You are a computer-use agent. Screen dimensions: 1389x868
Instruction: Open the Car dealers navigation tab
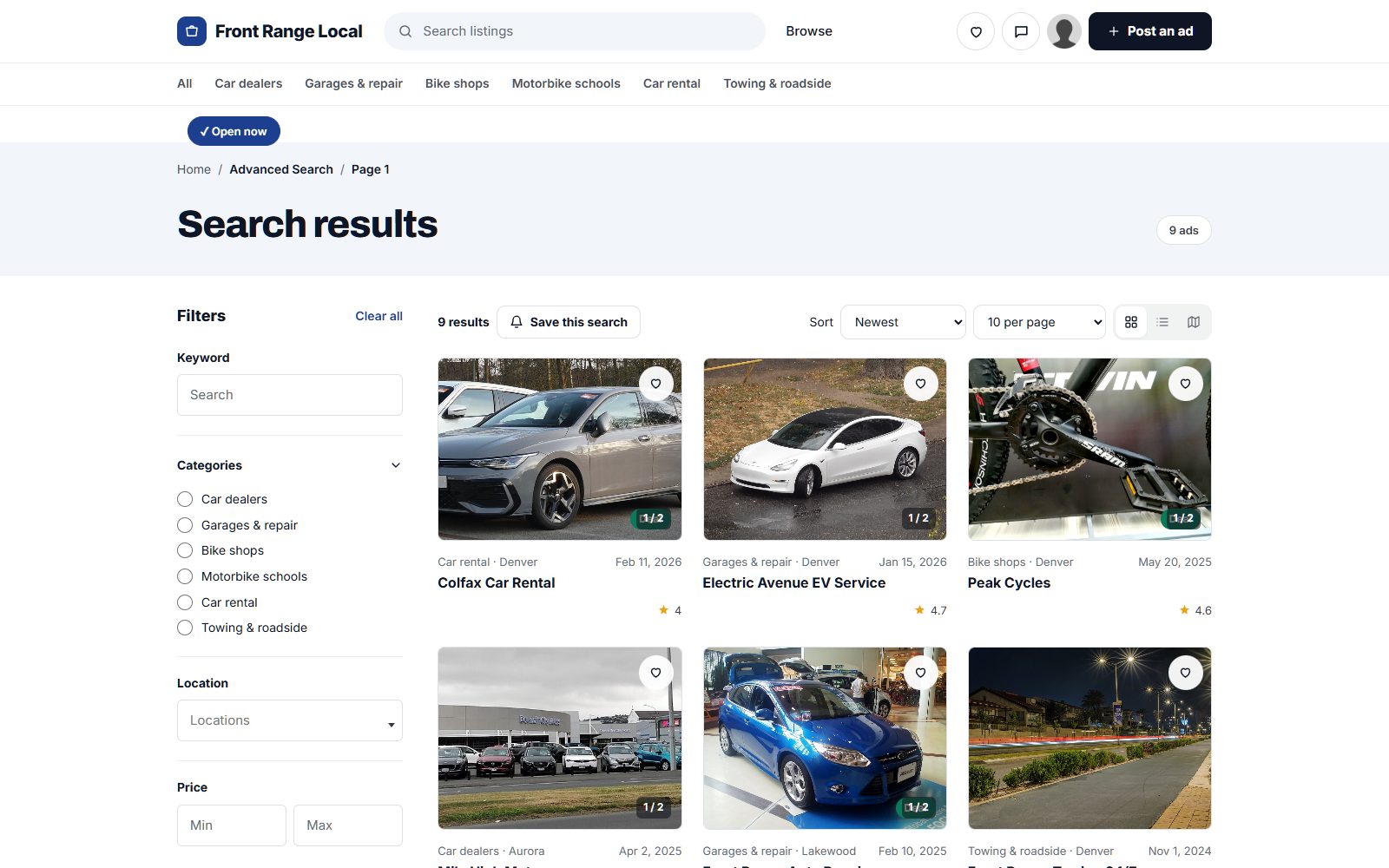(248, 83)
